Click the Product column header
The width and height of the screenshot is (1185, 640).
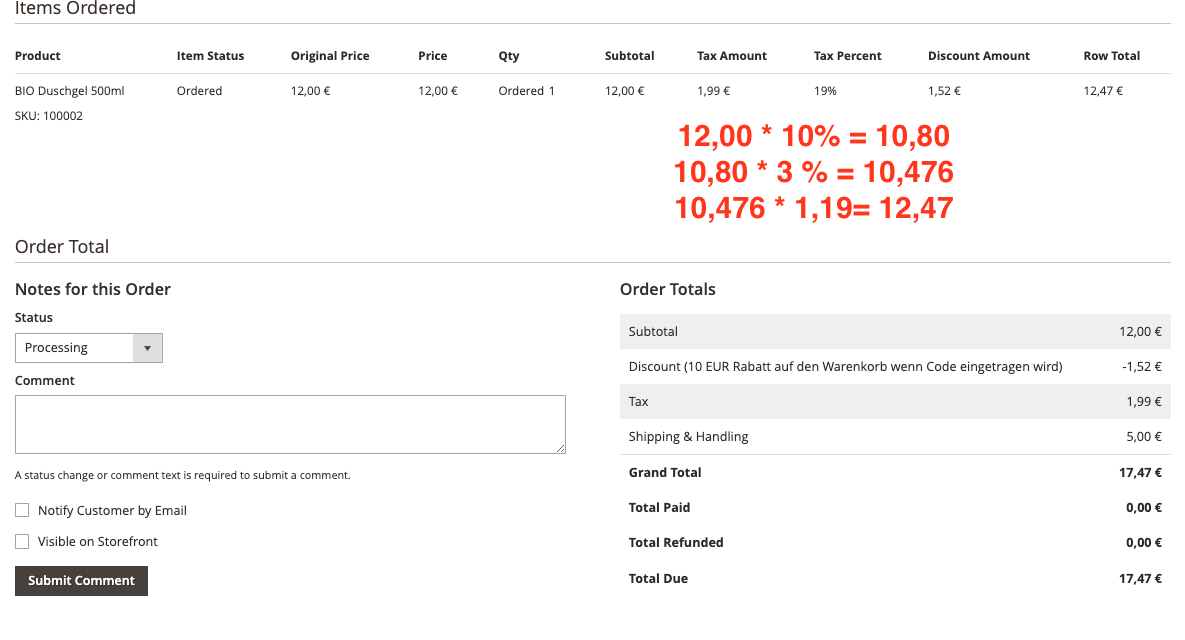36,56
